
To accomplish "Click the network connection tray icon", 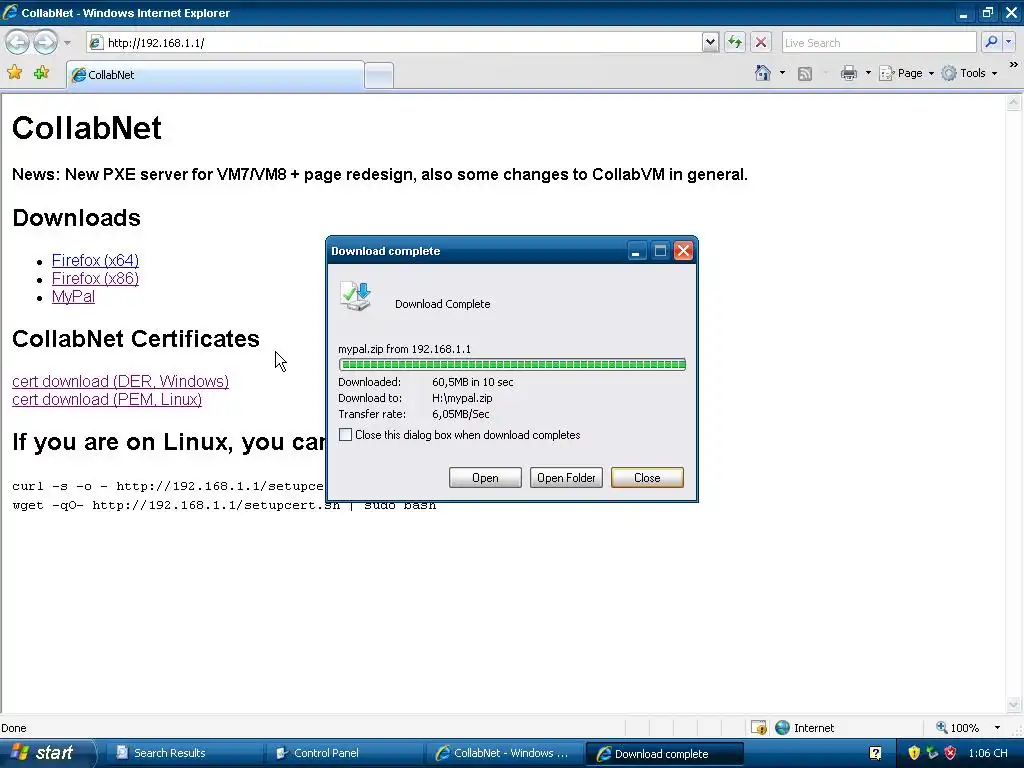I will [x=932, y=753].
